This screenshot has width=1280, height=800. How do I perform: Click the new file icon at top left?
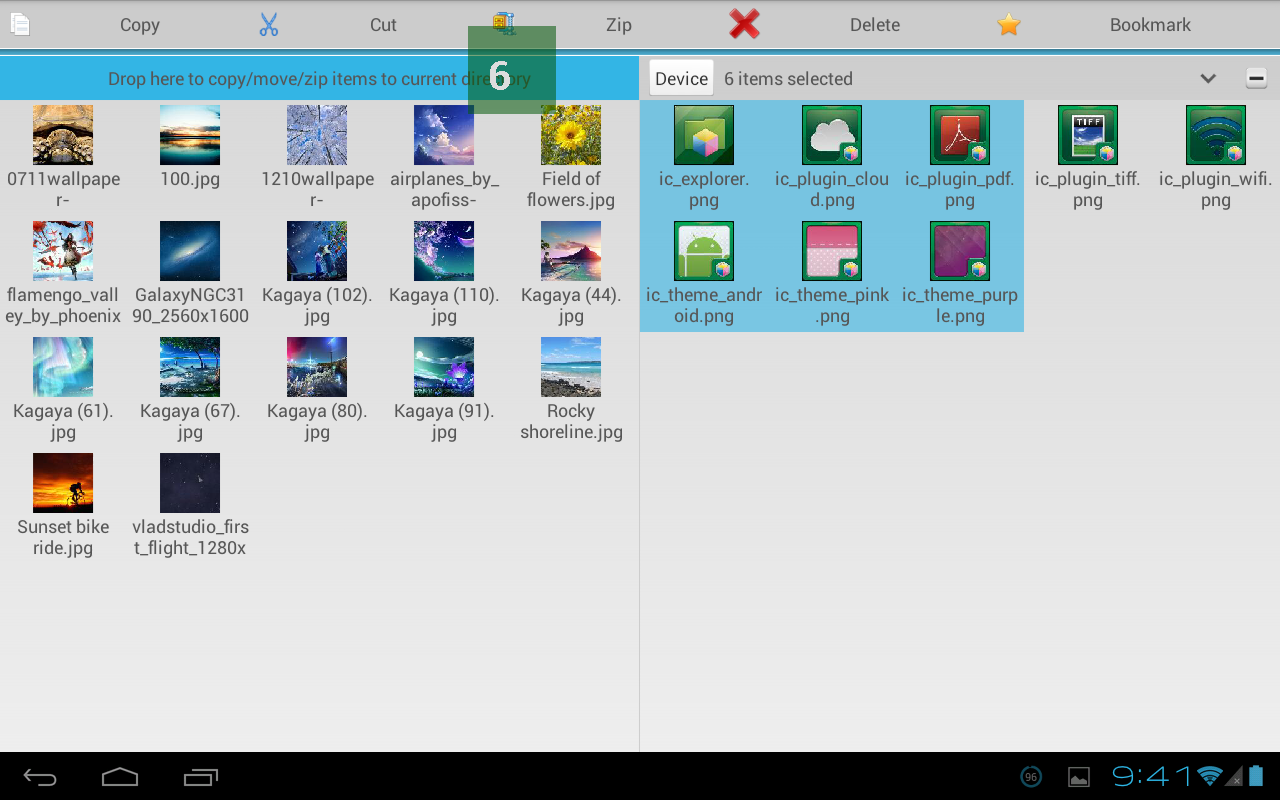(x=19, y=23)
